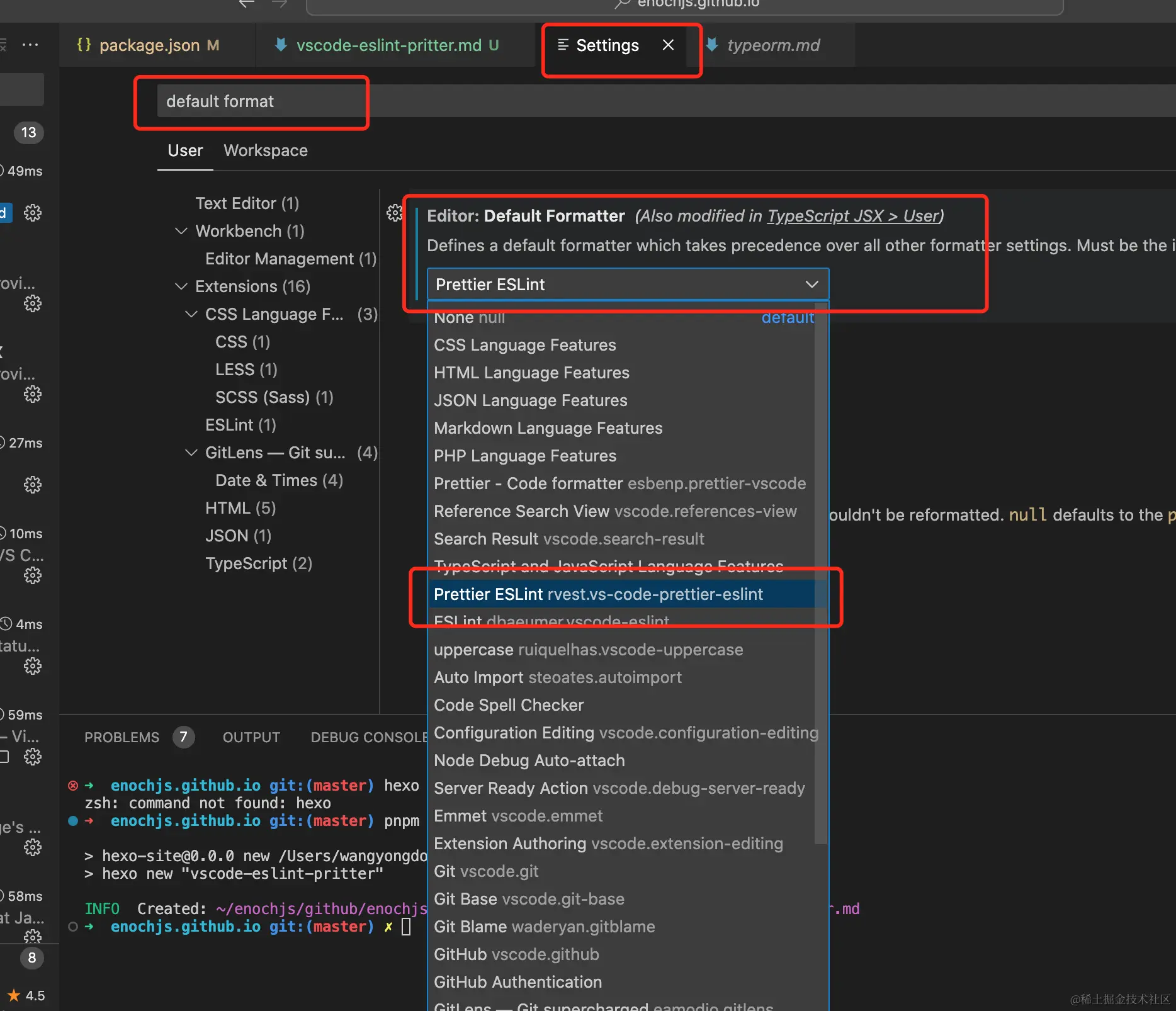
Task: Open the package.json tab
Action: (x=148, y=45)
